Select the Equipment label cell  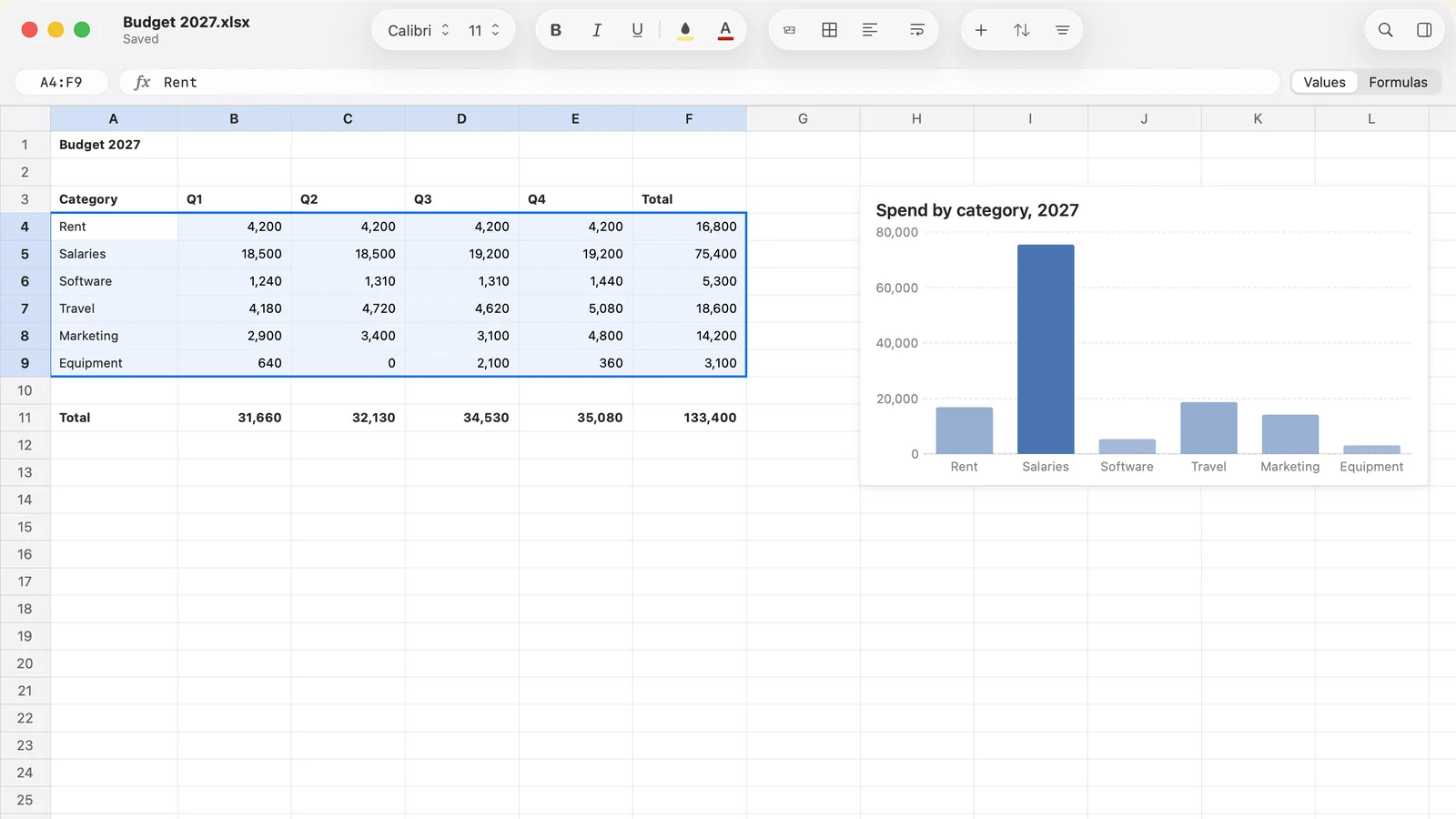pos(114,363)
